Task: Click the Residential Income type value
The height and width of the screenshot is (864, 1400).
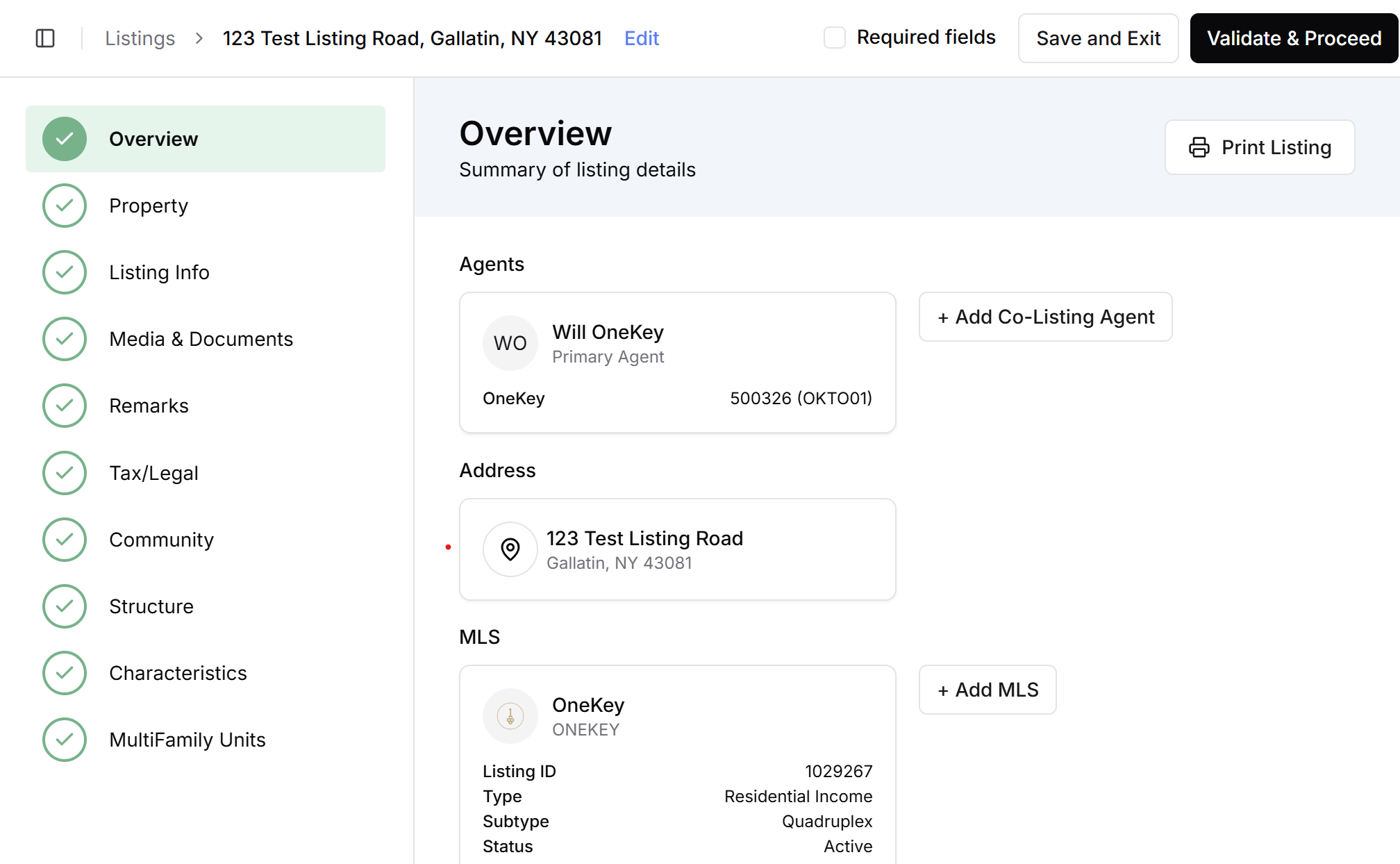Action: 799,797
